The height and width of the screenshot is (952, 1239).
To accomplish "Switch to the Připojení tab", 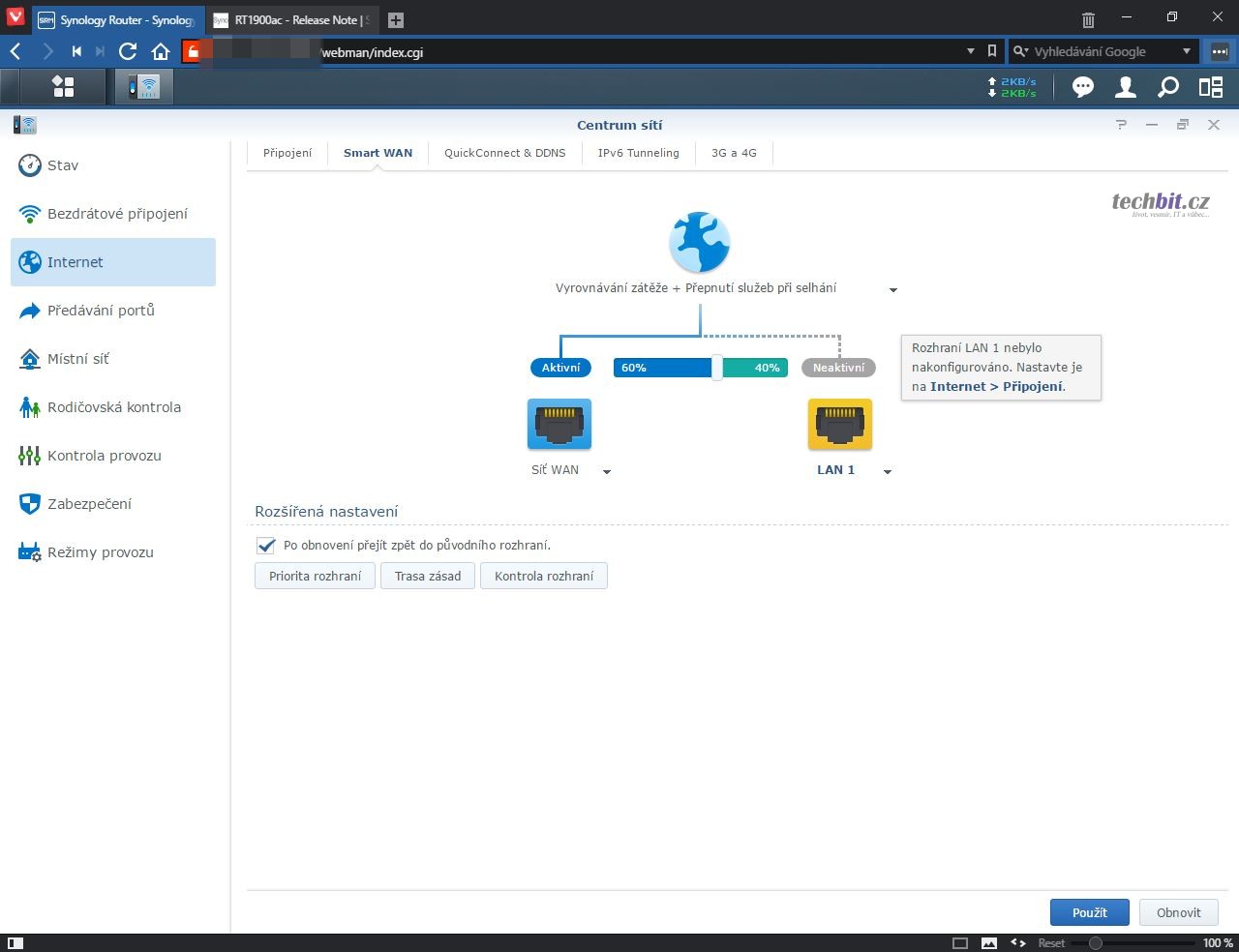I will point(287,153).
